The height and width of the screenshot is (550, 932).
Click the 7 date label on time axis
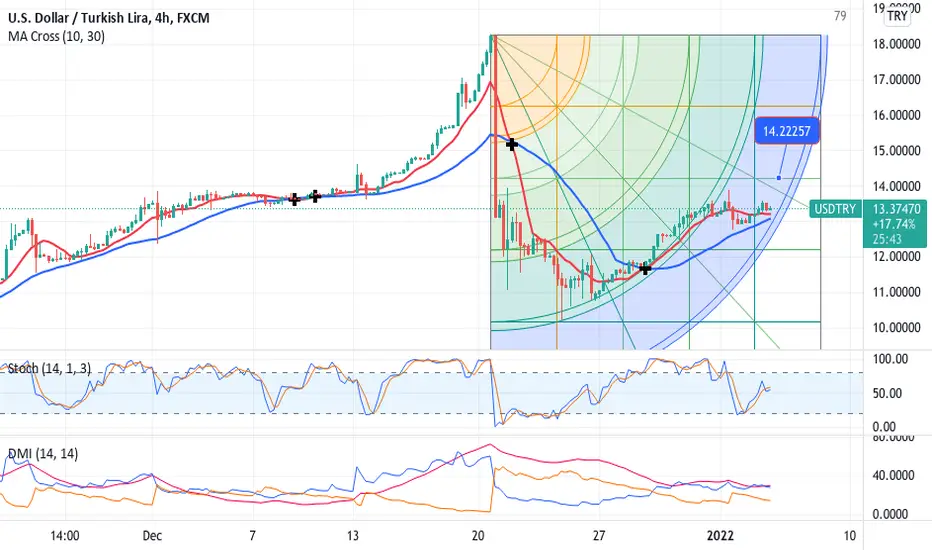coord(253,536)
